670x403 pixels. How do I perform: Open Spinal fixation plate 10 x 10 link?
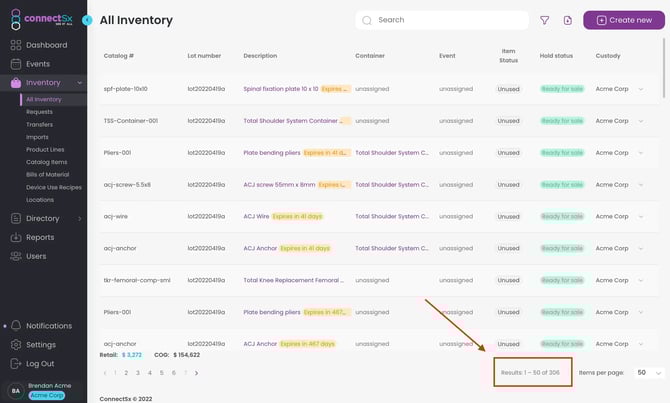(x=280, y=89)
